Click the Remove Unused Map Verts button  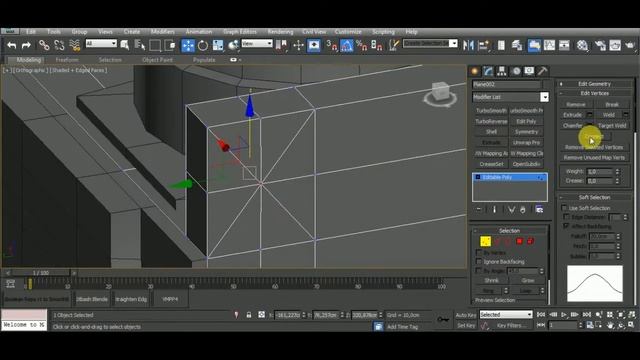594,158
